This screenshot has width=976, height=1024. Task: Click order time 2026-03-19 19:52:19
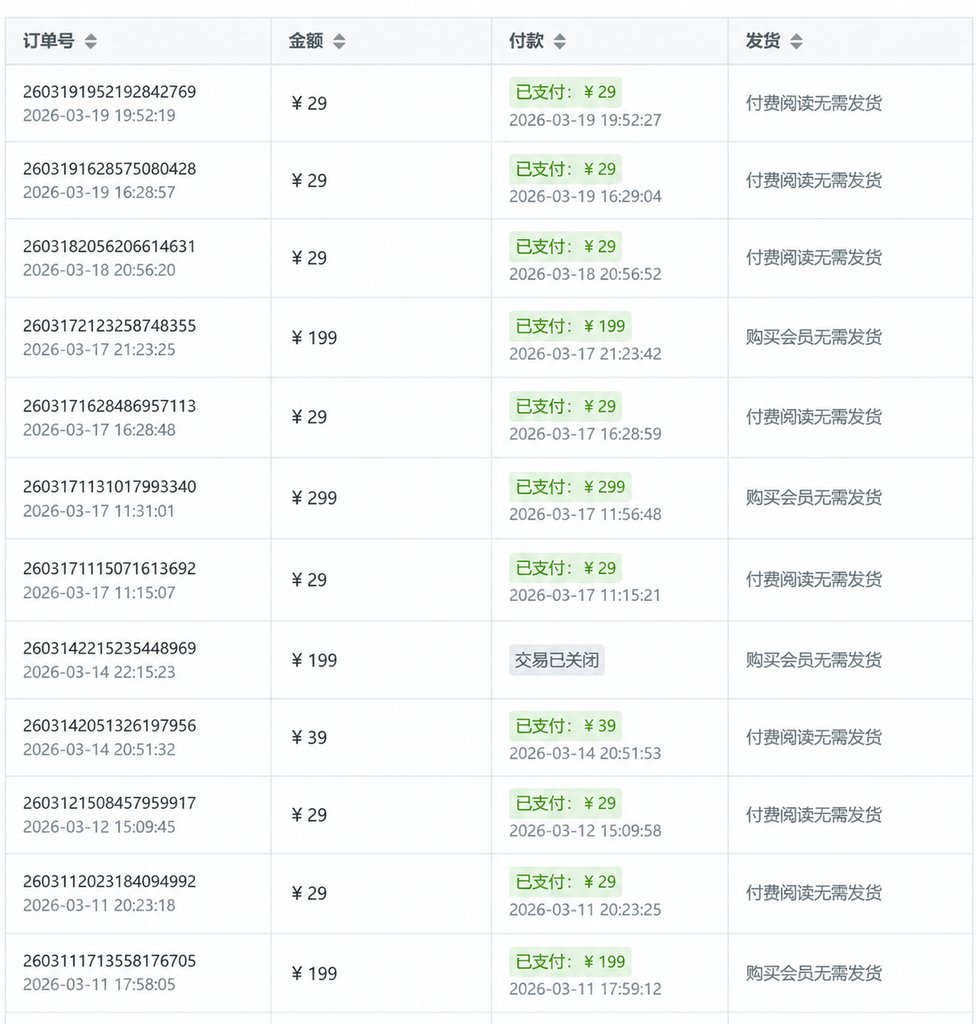(99, 116)
